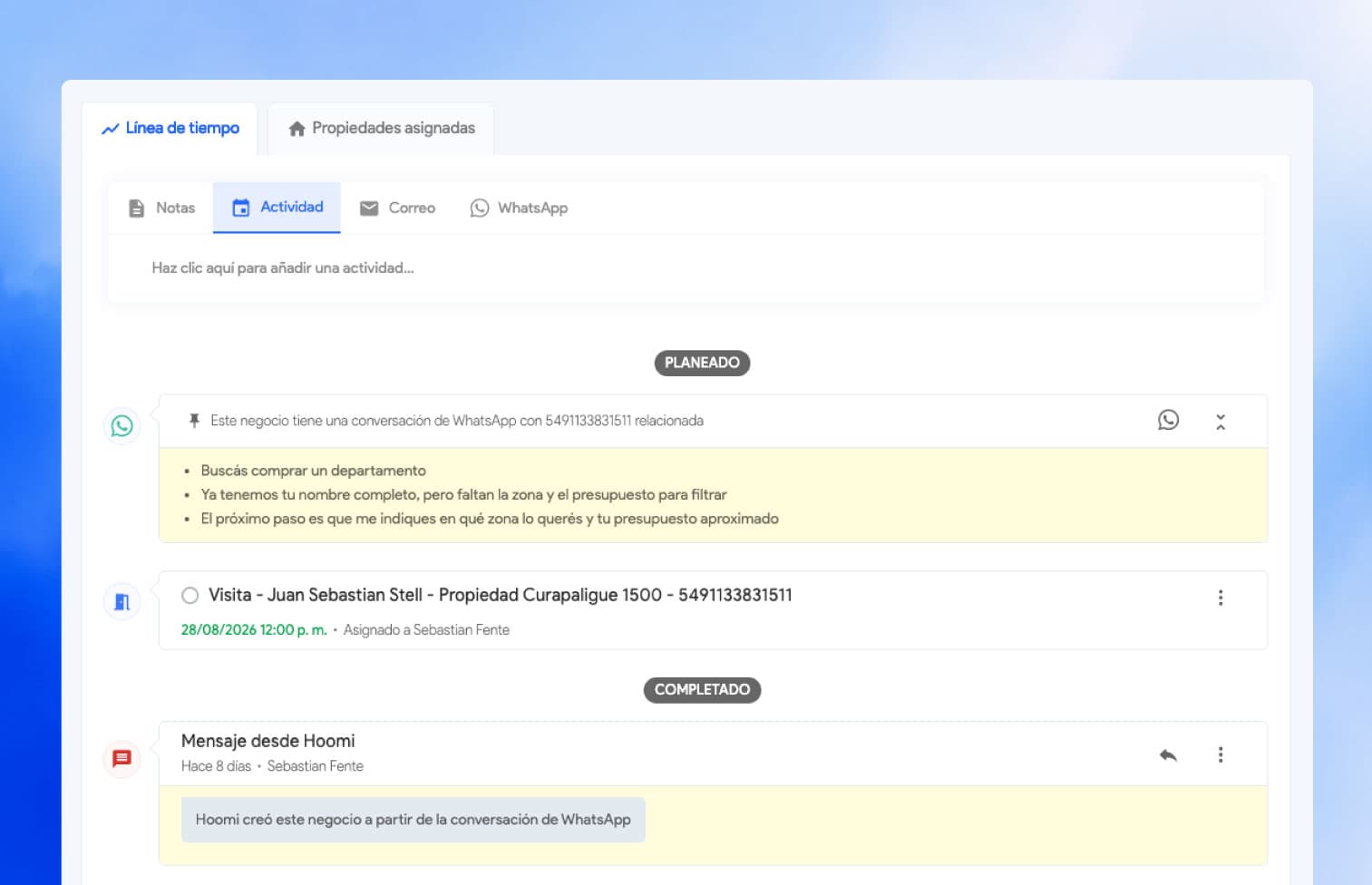Open the Visita Juan Sebastian Stell activity title
This screenshot has height=885, width=1372.
500,595
